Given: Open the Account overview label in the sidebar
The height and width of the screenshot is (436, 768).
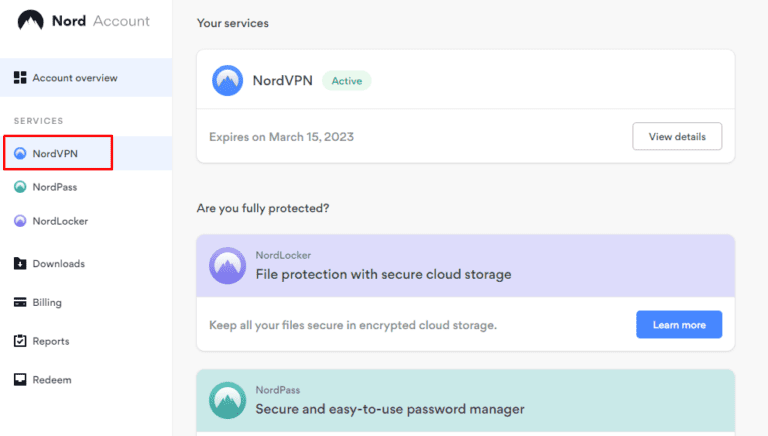Looking at the screenshot, I should point(75,78).
